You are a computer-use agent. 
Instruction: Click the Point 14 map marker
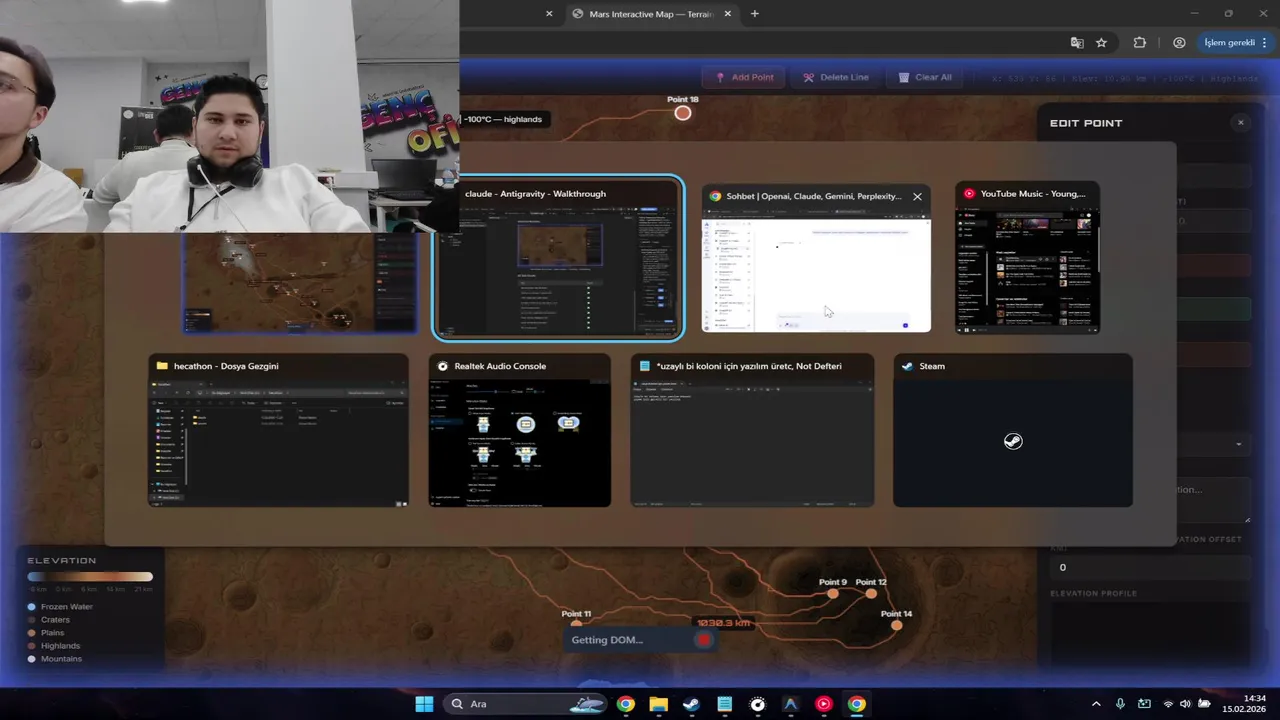pos(896,625)
